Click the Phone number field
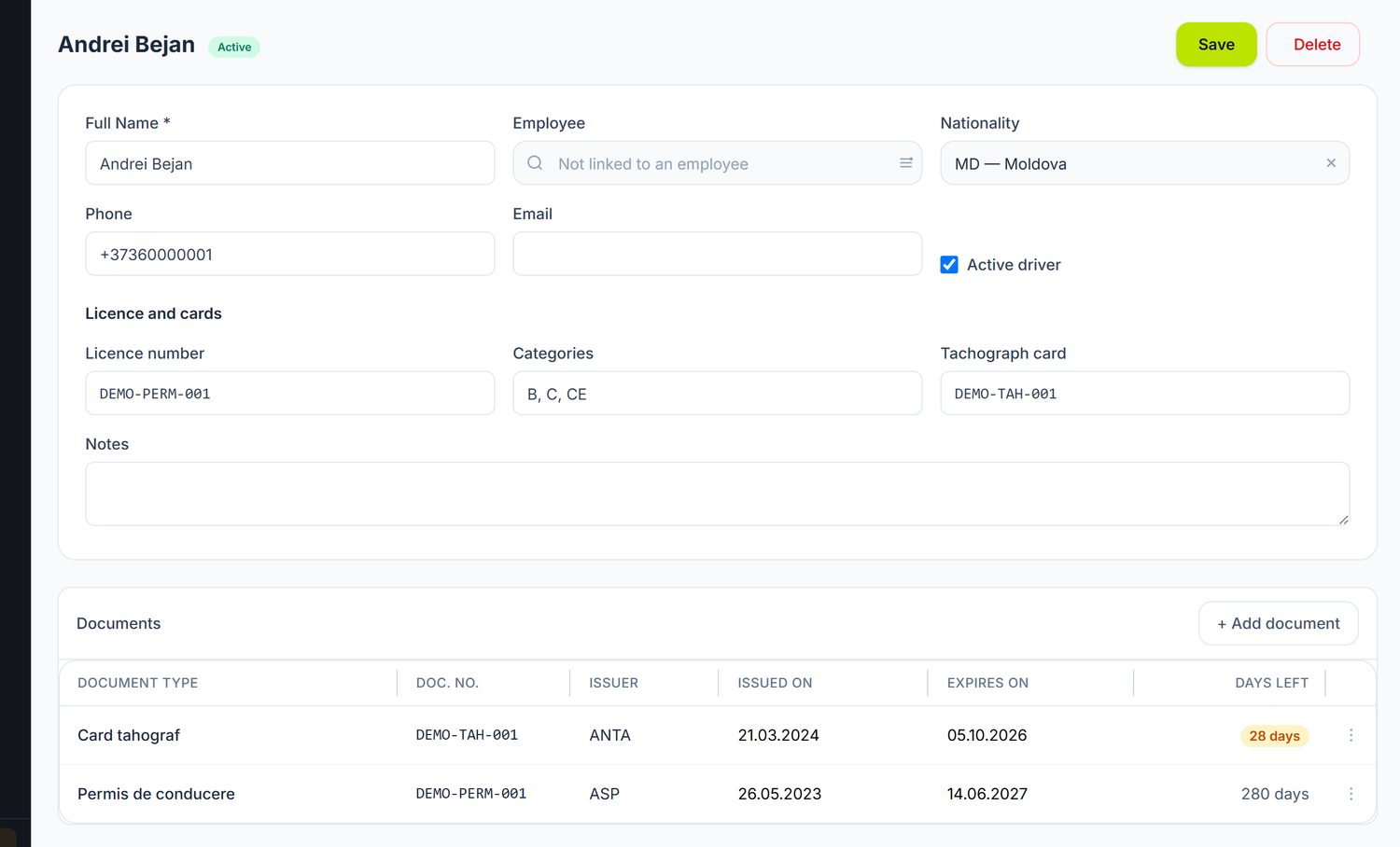The image size is (1400, 847). pos(289,254)
